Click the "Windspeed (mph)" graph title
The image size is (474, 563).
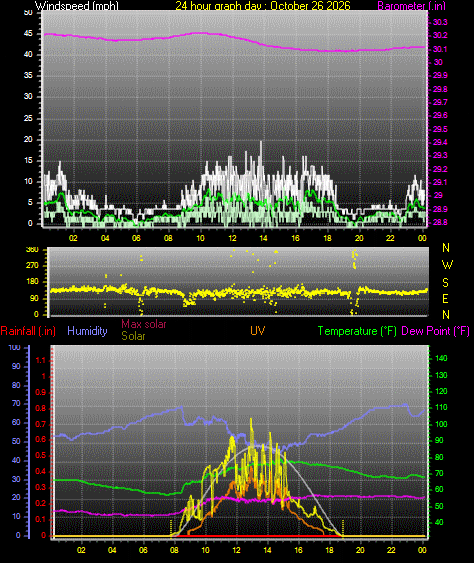[76, 5]
